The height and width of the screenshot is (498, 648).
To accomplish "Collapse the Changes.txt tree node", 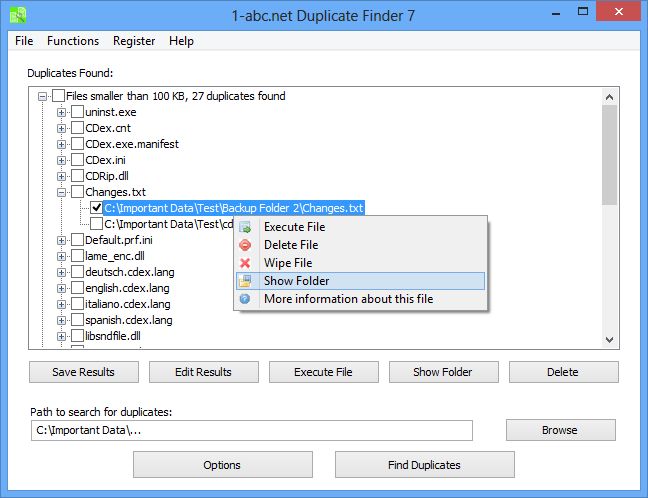I will point(62,192).
